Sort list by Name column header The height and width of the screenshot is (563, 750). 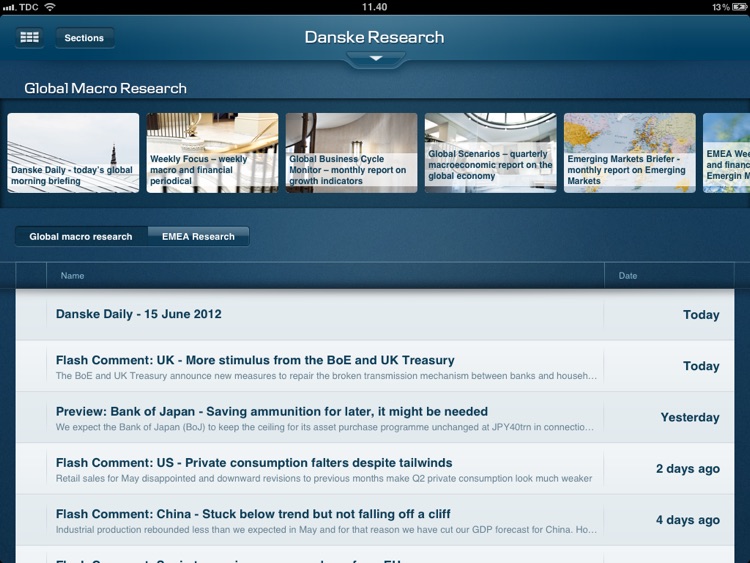(325, 276)
